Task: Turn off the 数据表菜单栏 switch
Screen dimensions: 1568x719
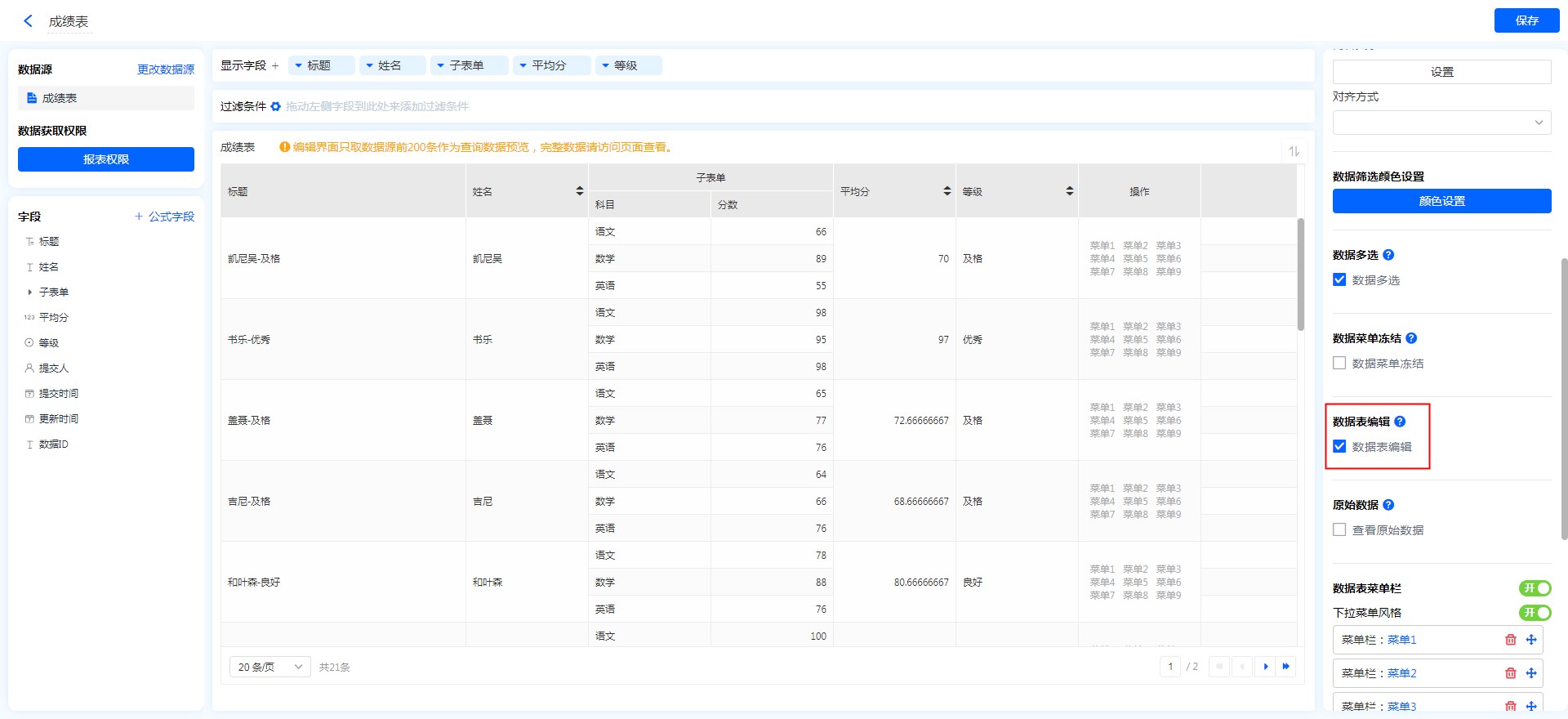Action: click(1535, 588)
